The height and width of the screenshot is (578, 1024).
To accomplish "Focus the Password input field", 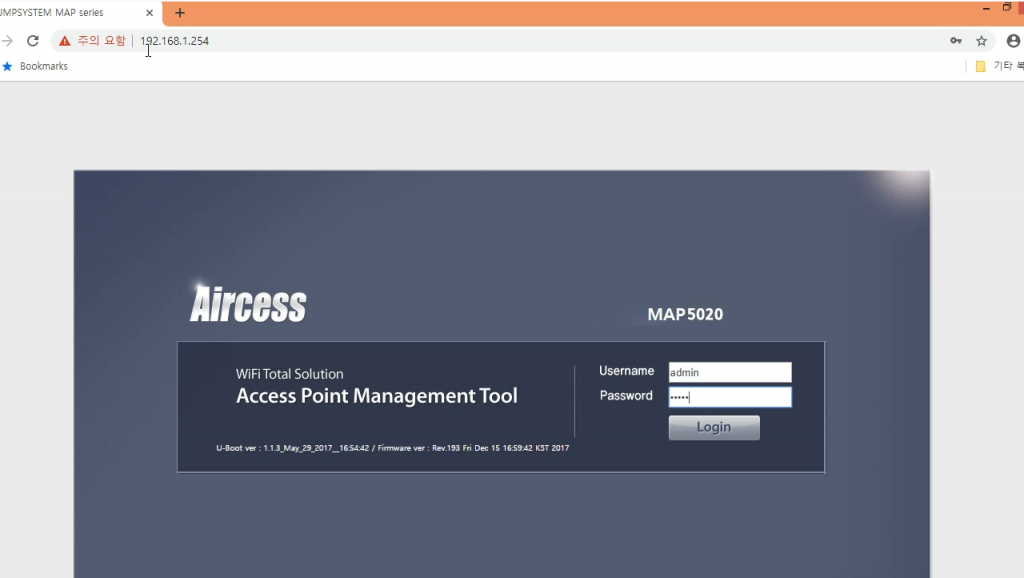I will 729,397.
